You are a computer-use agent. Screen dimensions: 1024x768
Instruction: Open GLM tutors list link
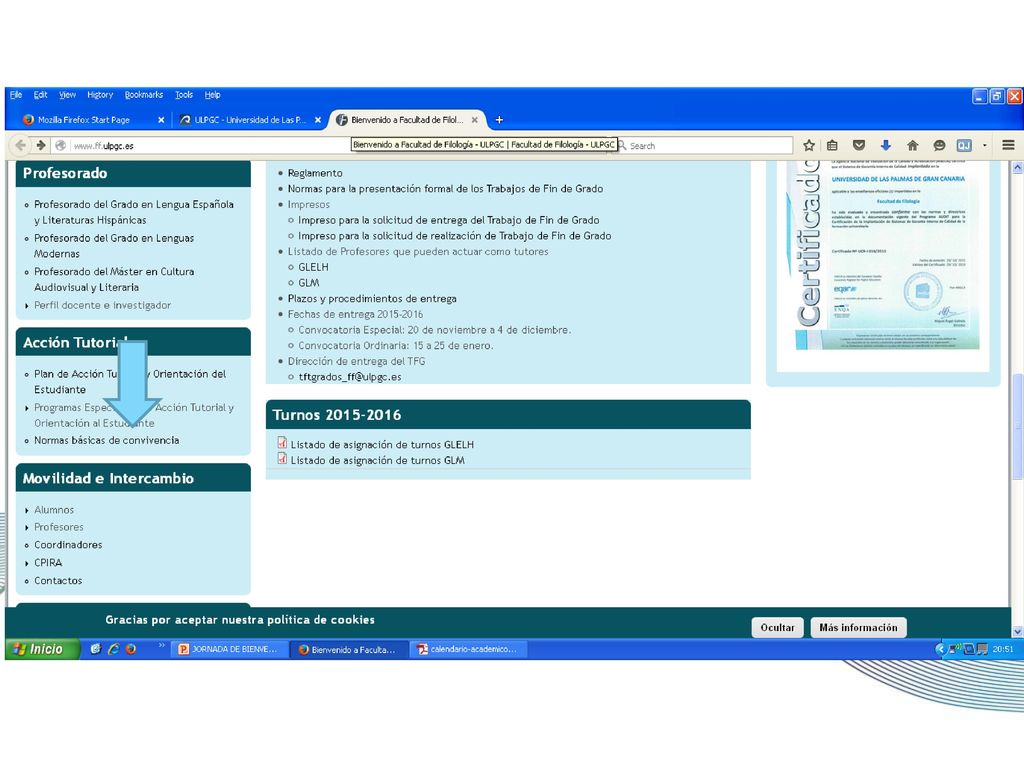(308, 283)
